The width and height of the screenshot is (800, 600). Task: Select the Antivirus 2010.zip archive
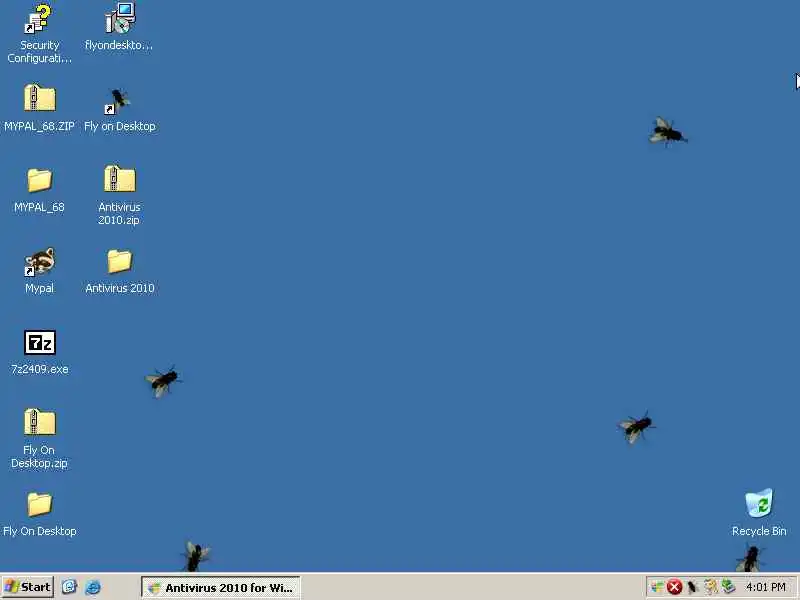[x=119, y=195]
